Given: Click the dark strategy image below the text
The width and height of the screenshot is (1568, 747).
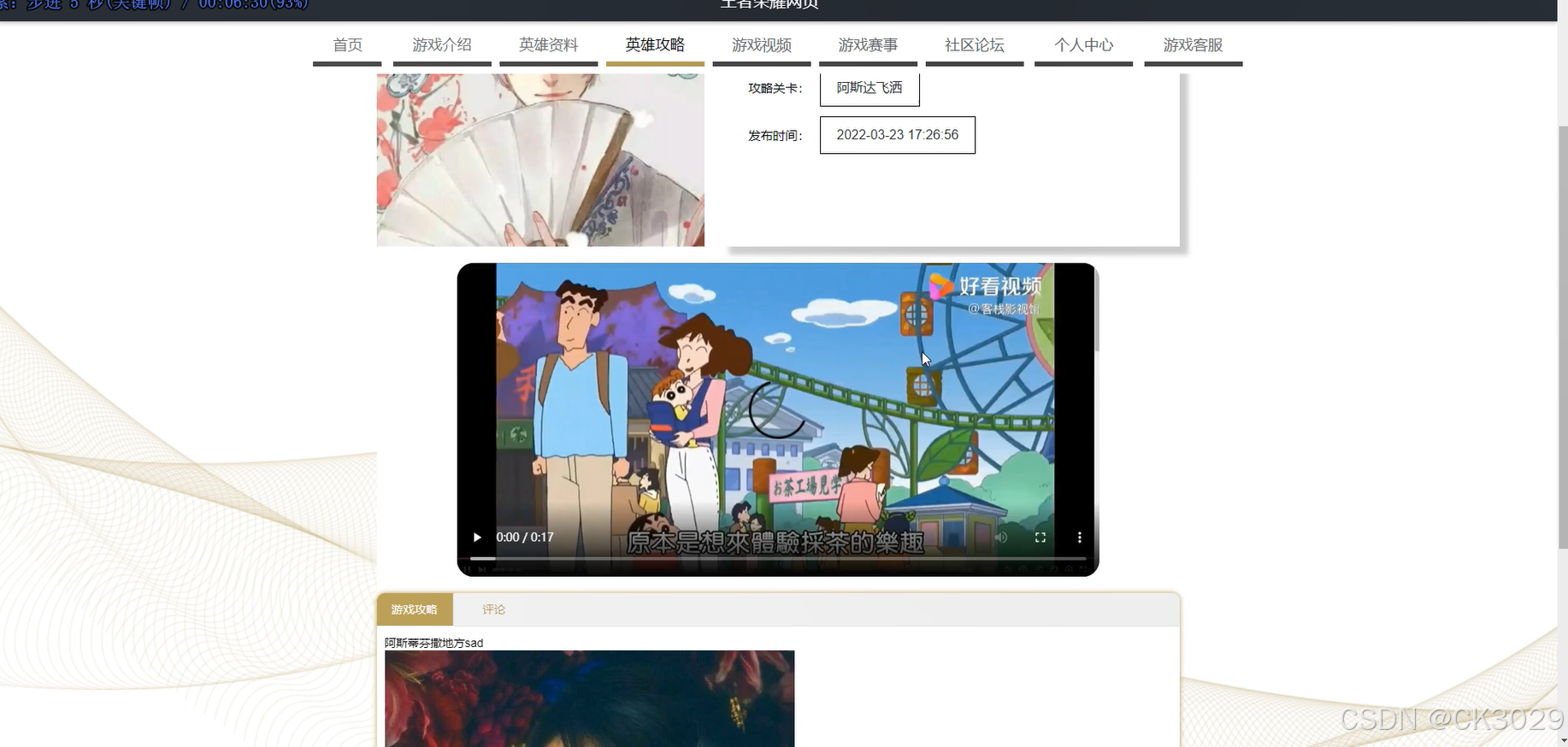Looking at the screenshot, I should point(589,698).
